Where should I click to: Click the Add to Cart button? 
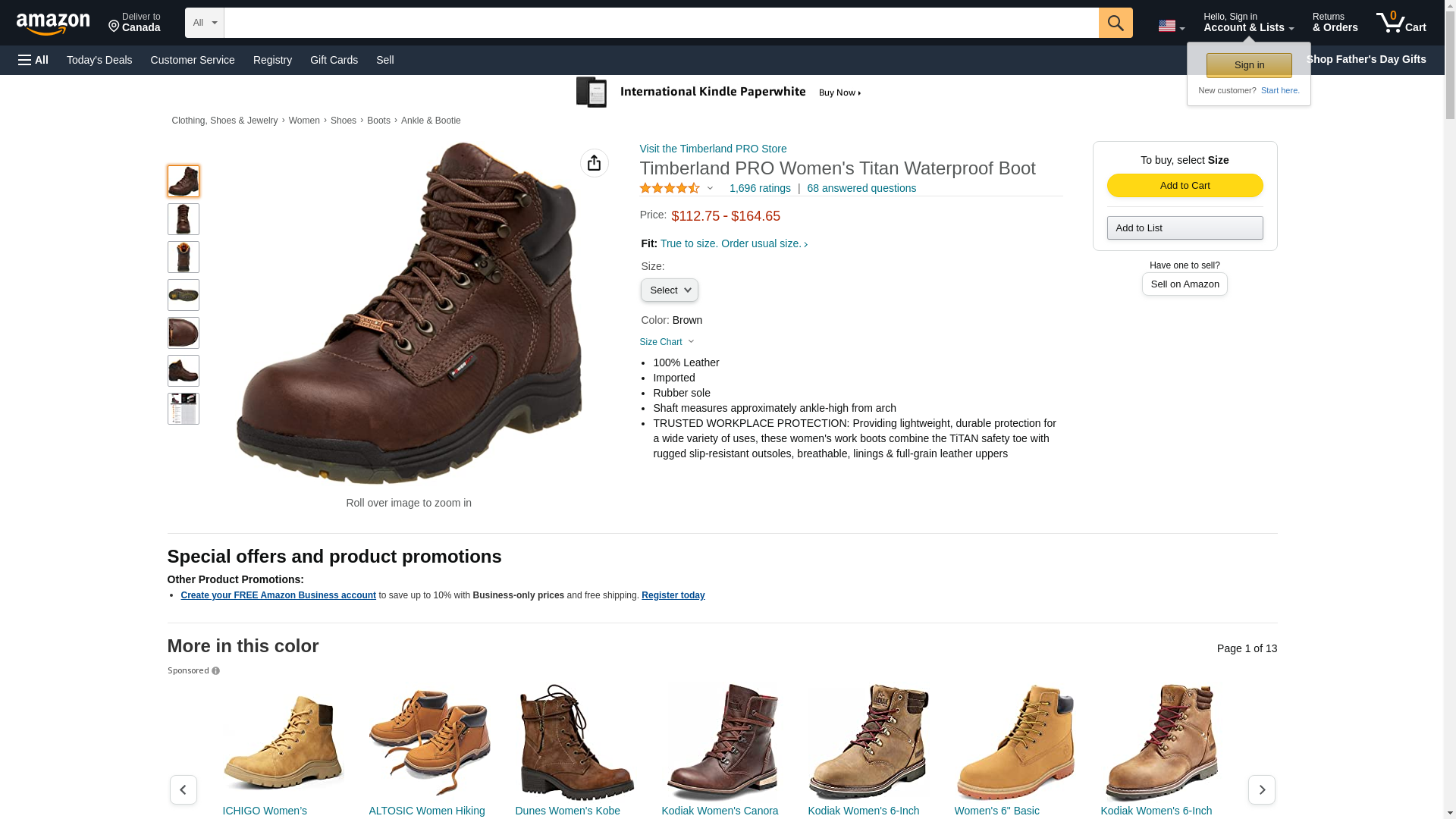point(1185,186)
